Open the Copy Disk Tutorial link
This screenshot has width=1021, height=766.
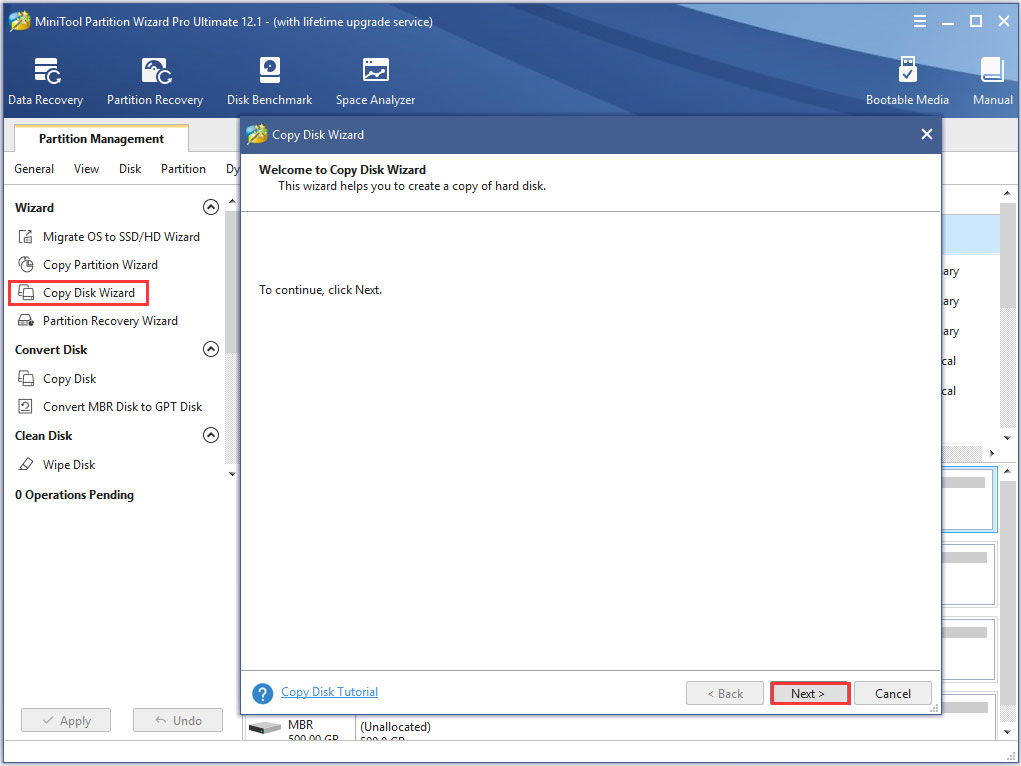coord(329,692)
